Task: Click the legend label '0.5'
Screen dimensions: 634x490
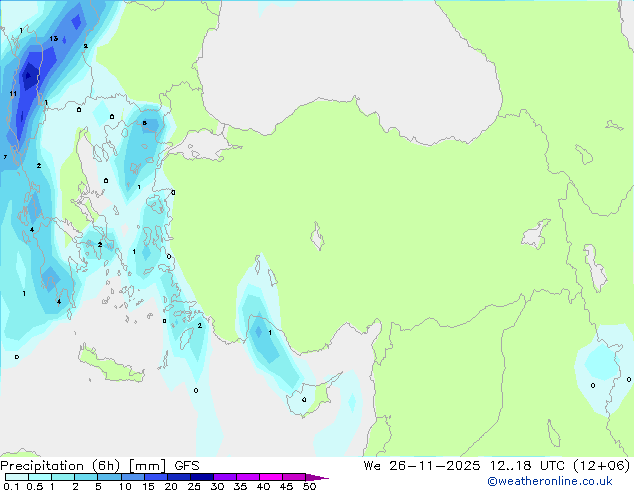Action: click(x=35, y=486)
